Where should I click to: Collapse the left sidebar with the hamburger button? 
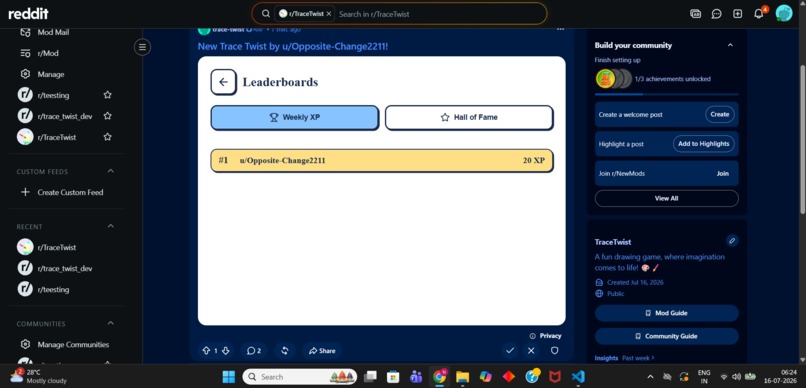[142, 47]
